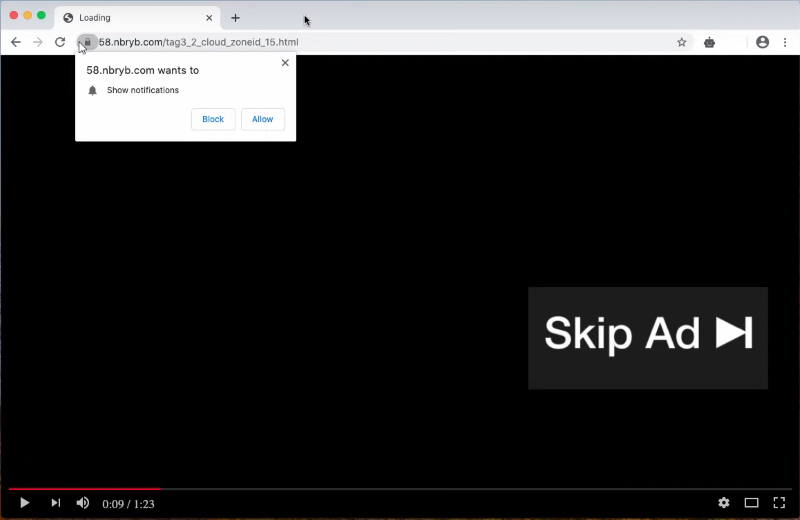Open the robot extension icon
Image resolution: width=800 pixels, height=520 pixels.
pyautogui.click(x=709, y=42)
